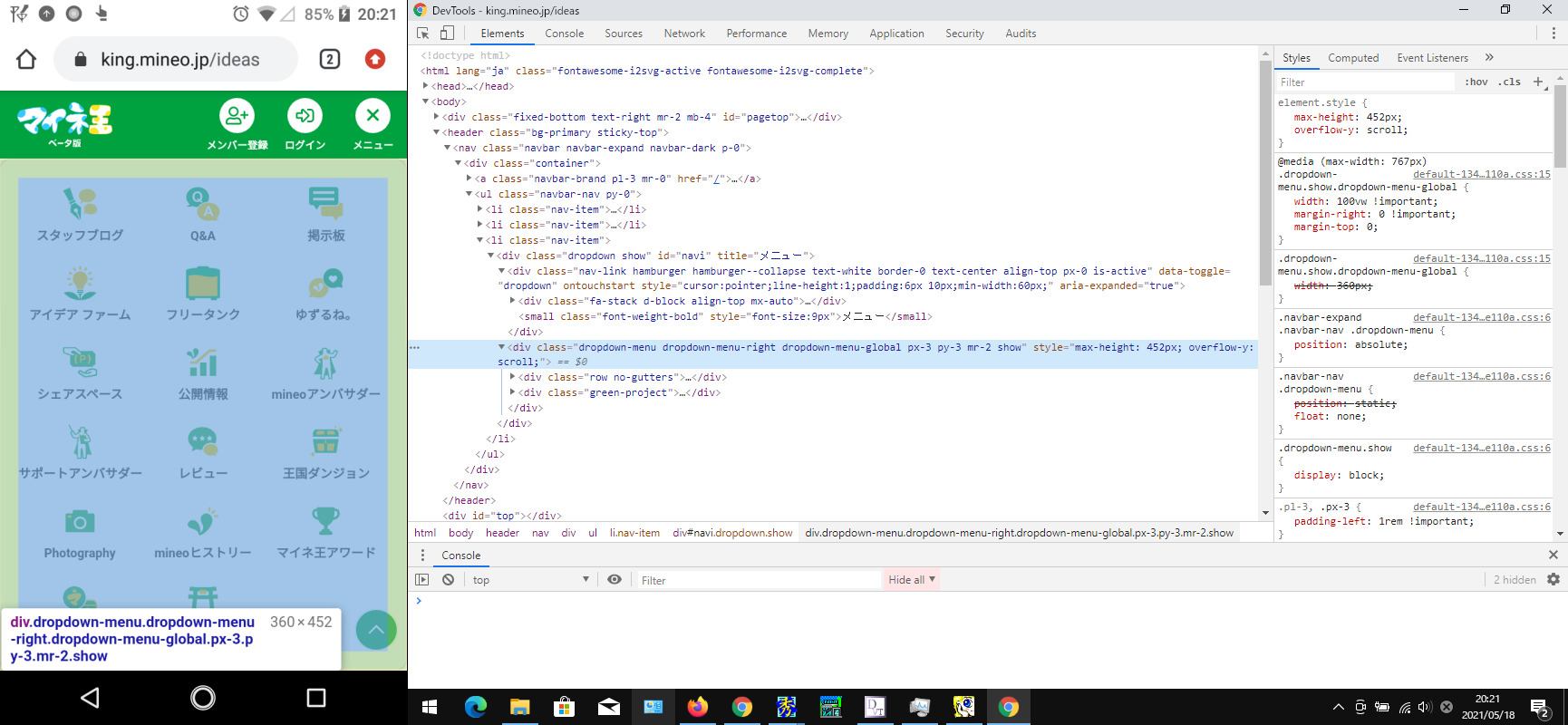Click the clear console icon
This screenshot has width=1568, height=725.
tap(448, 580)
